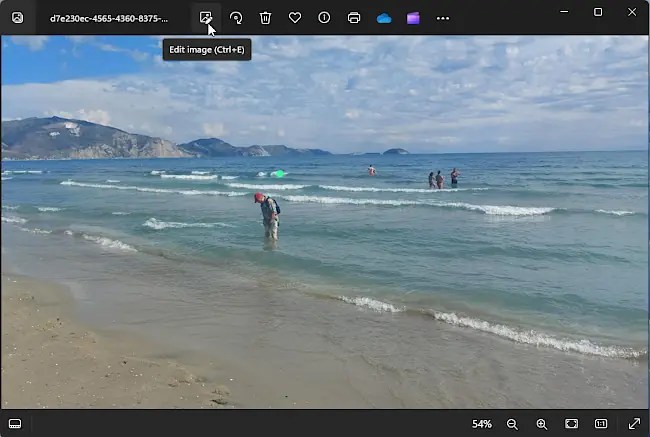View actual size with the 1:1 icon
The image size is (650, 437).
[x=601, y=423]
